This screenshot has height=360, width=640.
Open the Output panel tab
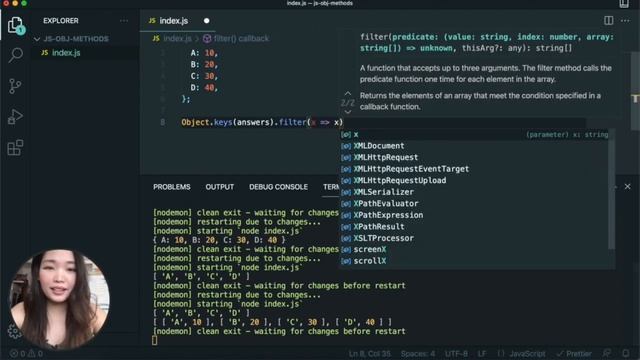click(220, 187)
